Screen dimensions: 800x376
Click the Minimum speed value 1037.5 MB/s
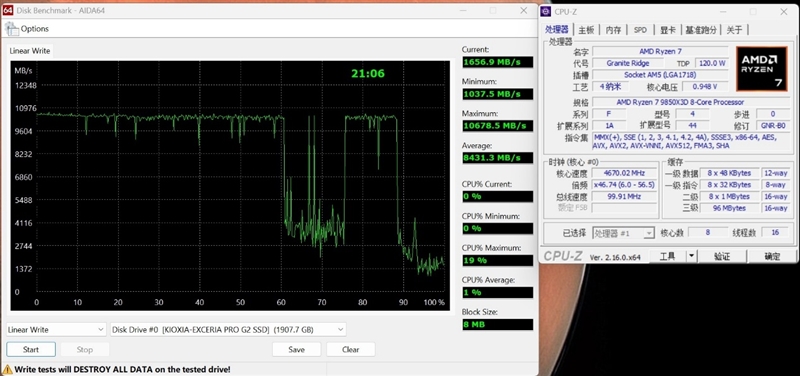[497, 94]
